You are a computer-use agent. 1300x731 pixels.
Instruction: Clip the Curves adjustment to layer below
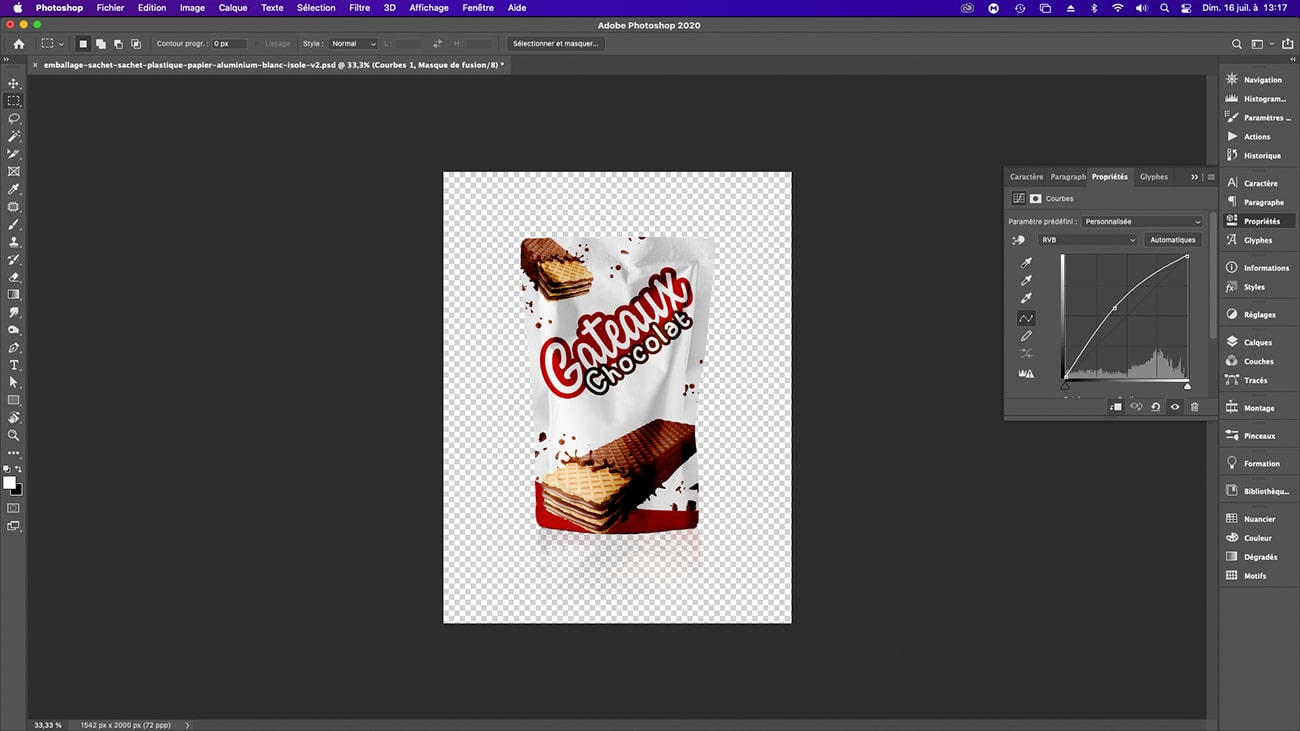[x=1116, y=406]
